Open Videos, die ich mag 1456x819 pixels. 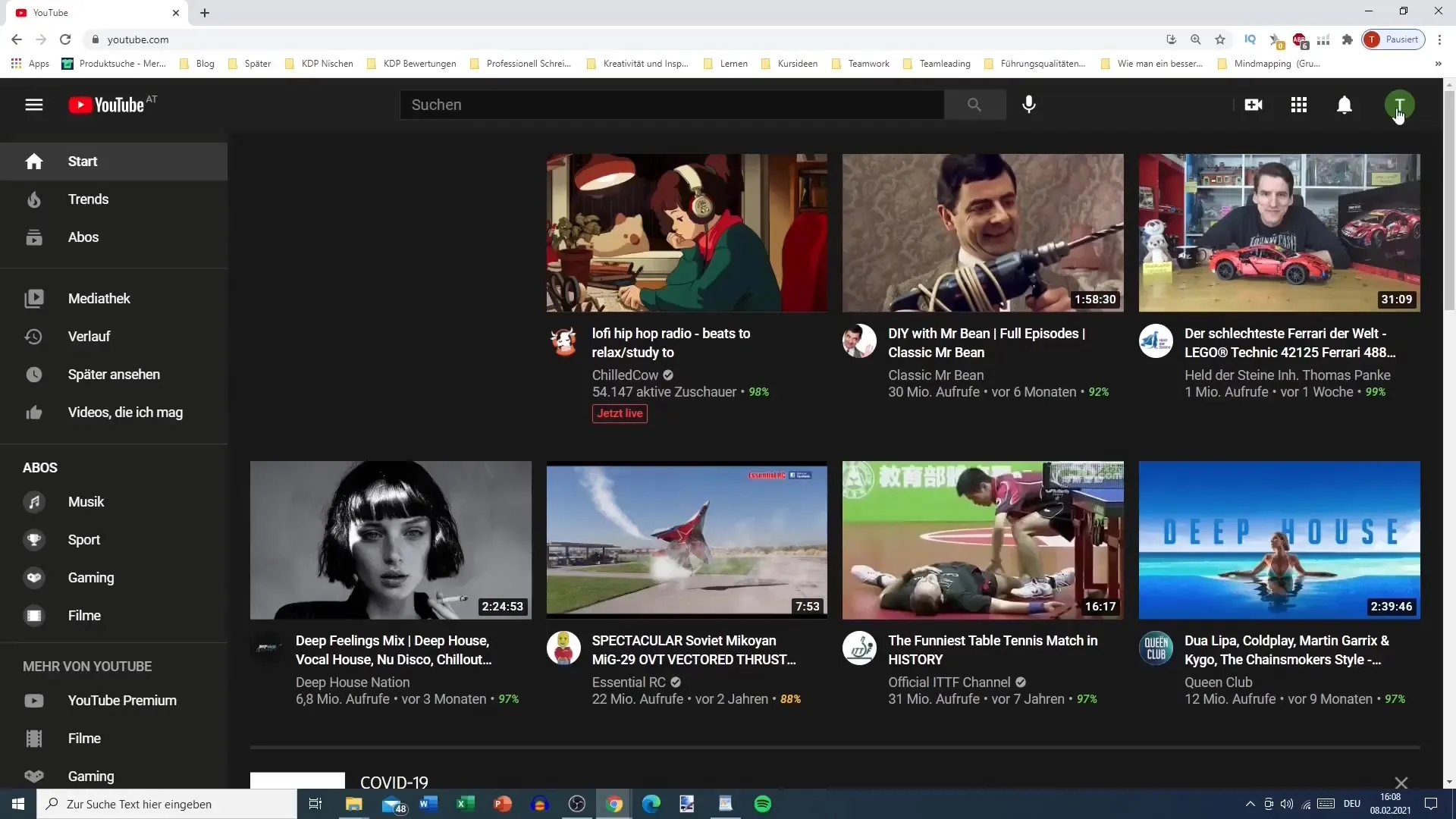click(x=114, y=413)
